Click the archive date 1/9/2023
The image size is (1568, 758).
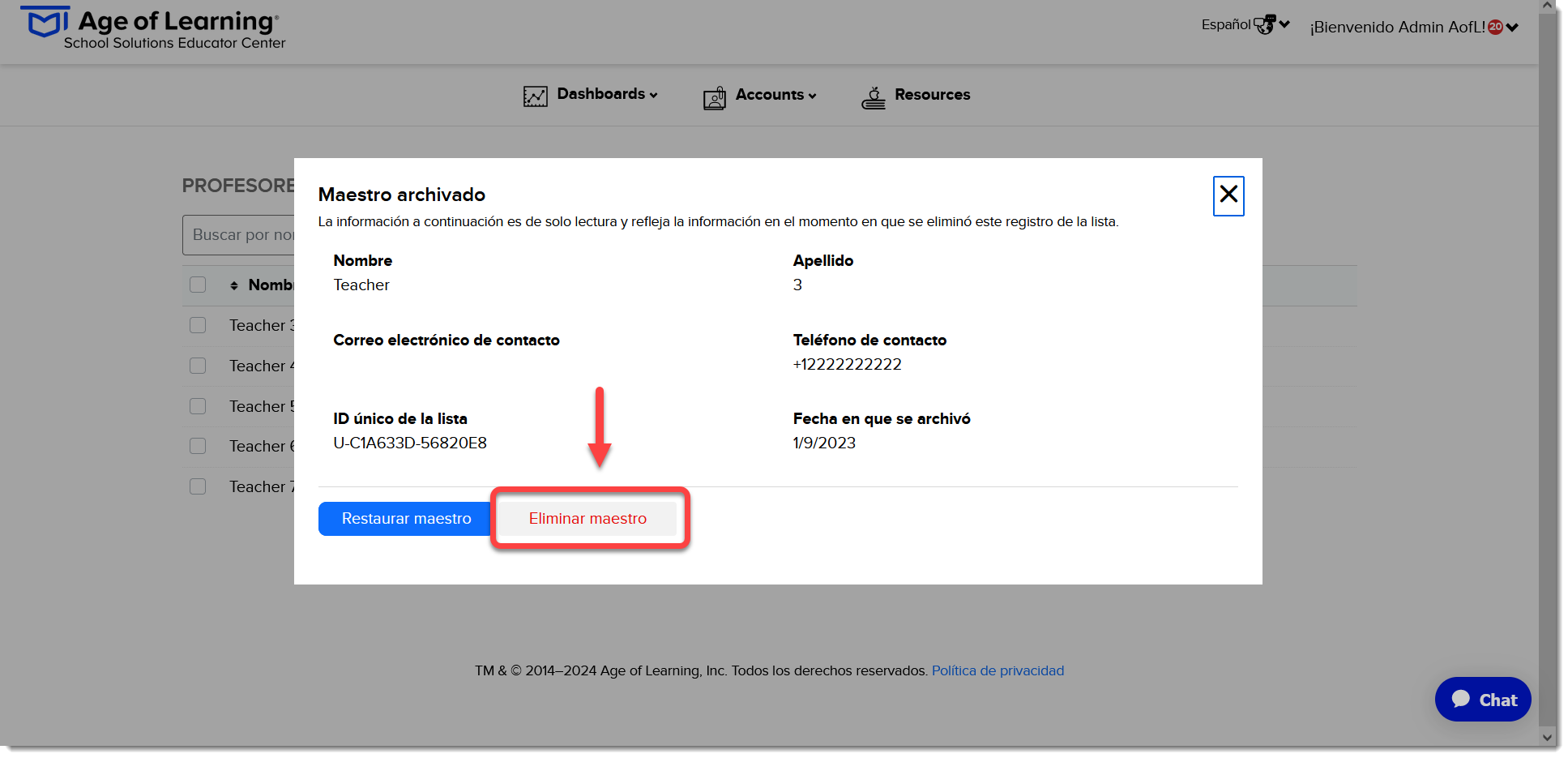(824, 443)
